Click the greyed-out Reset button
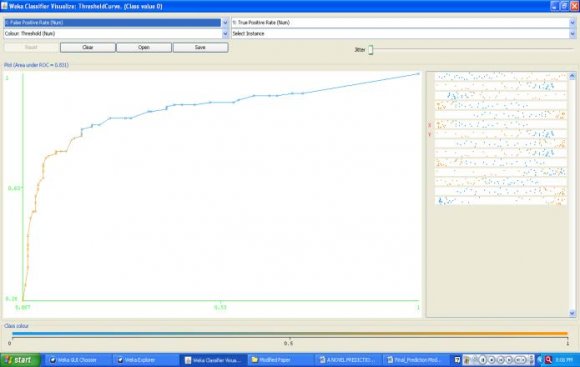This screenshot has height=367, width=580. 31,47
